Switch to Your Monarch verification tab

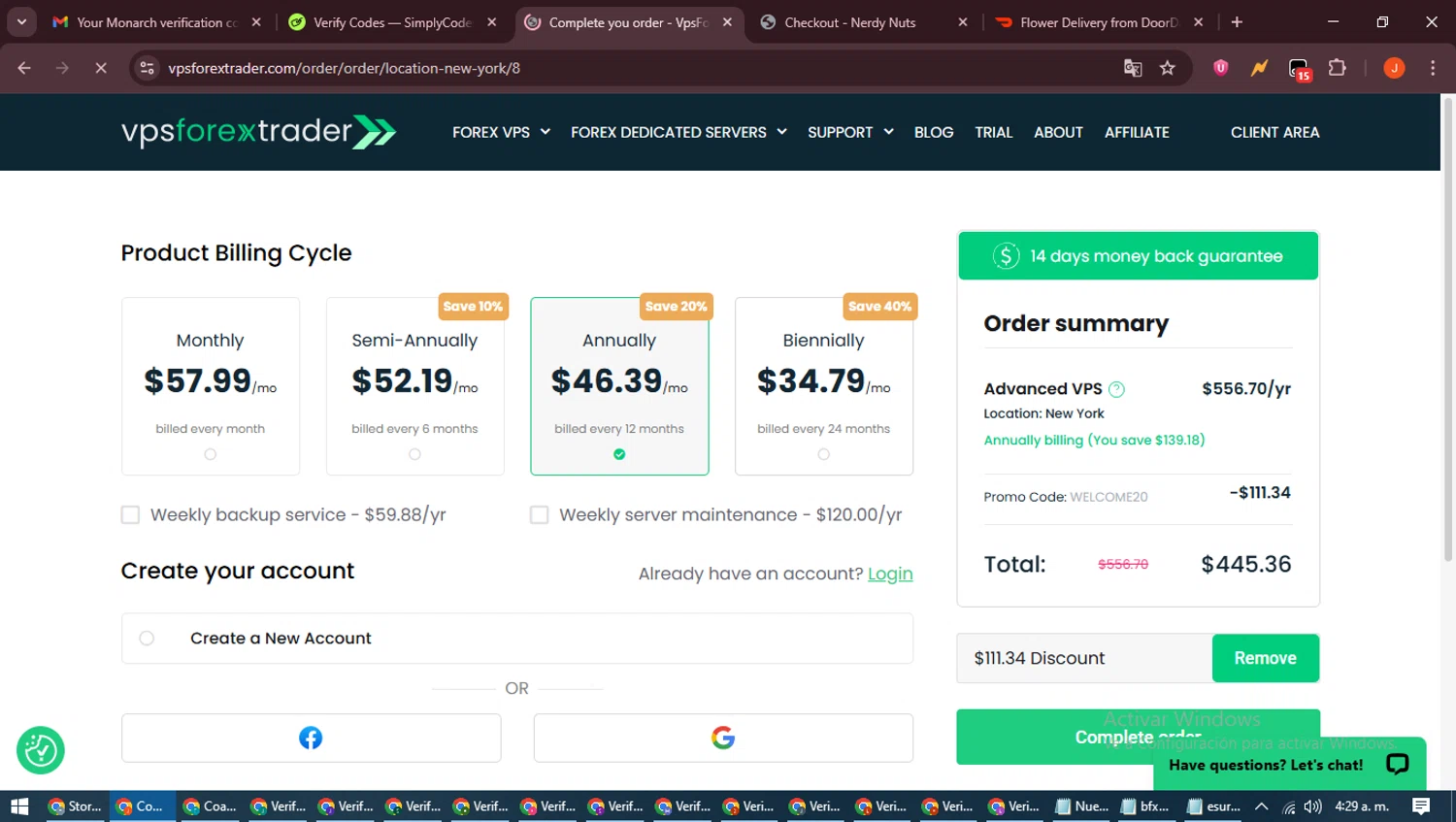[155, 22]
